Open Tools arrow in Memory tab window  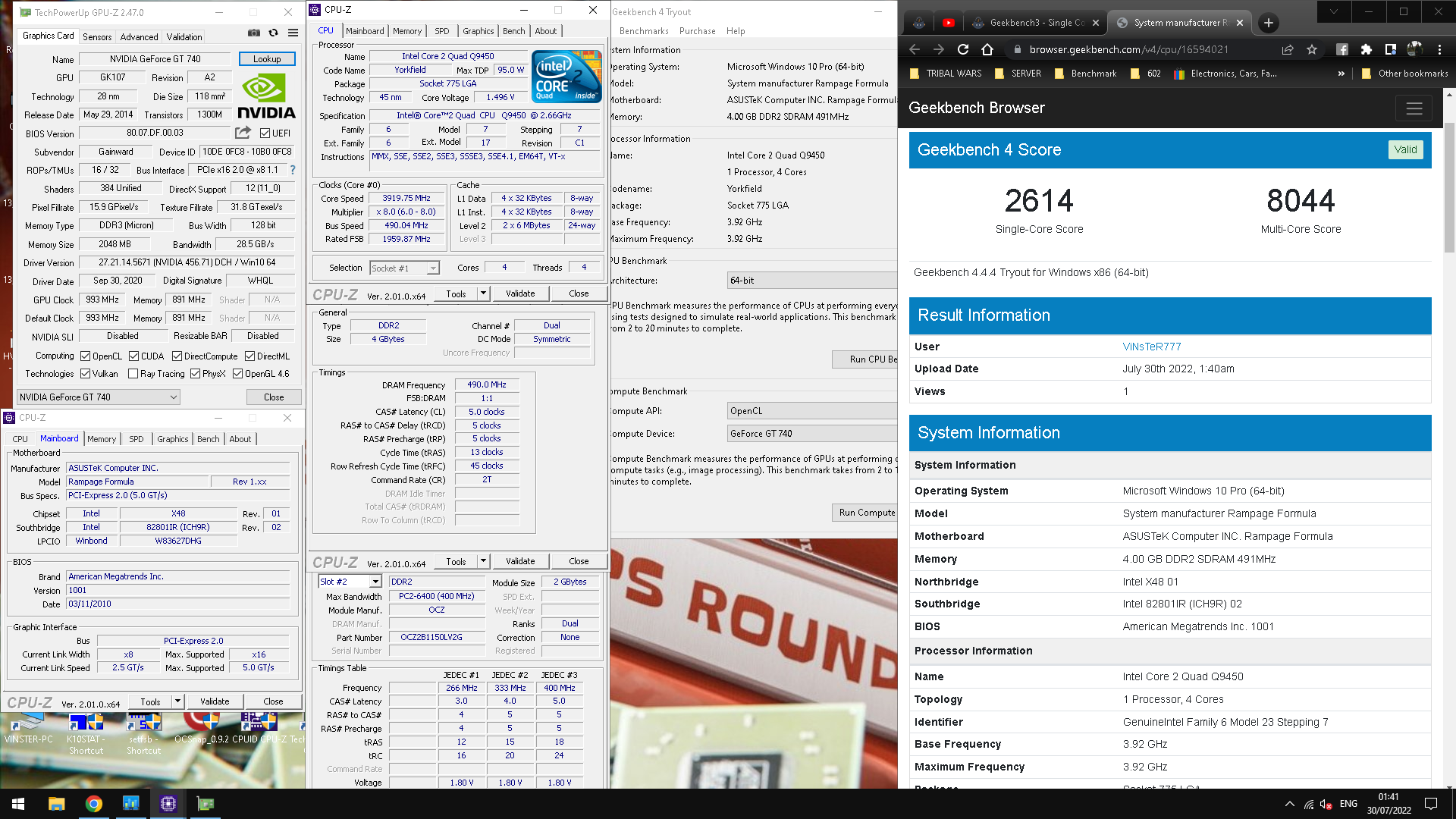(483, 561)
